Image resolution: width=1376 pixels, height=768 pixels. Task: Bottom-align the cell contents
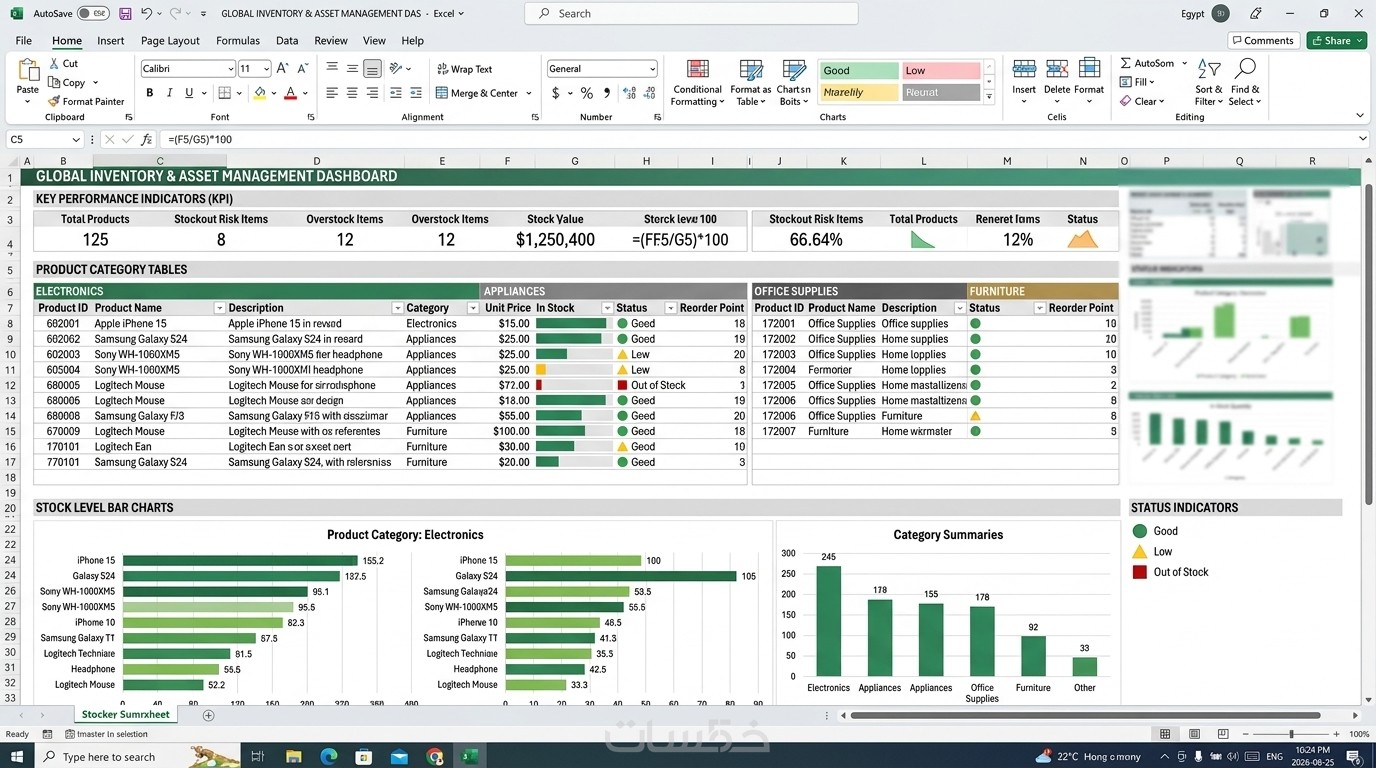372,68
